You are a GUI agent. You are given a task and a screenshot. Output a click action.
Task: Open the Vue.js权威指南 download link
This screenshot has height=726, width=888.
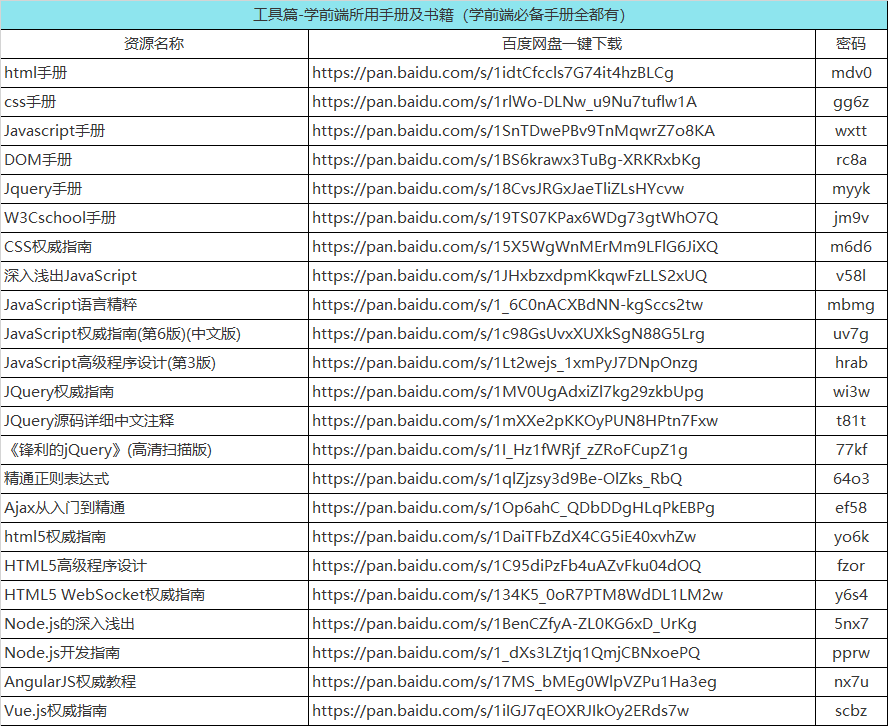coord(500,711)
